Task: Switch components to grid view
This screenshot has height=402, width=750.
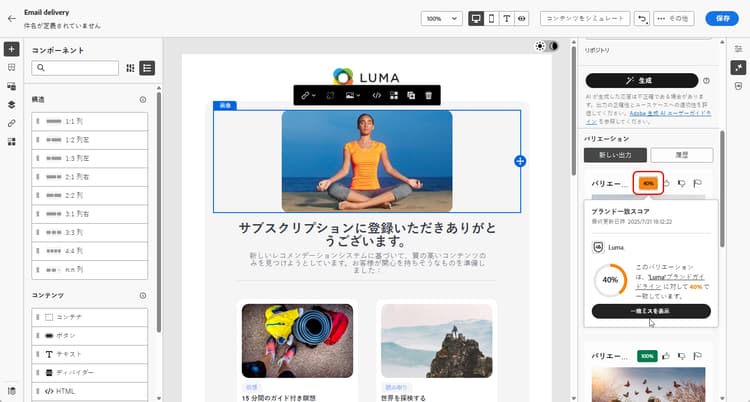Action: (x=130, y=68)
